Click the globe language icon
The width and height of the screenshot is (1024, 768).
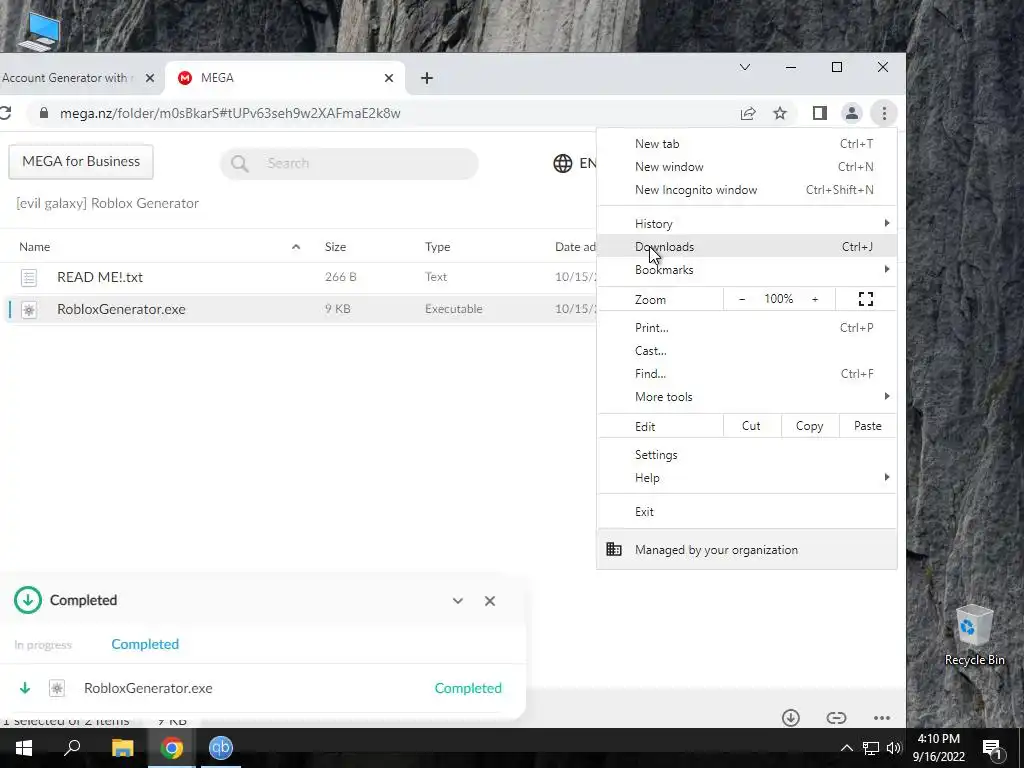562,163
